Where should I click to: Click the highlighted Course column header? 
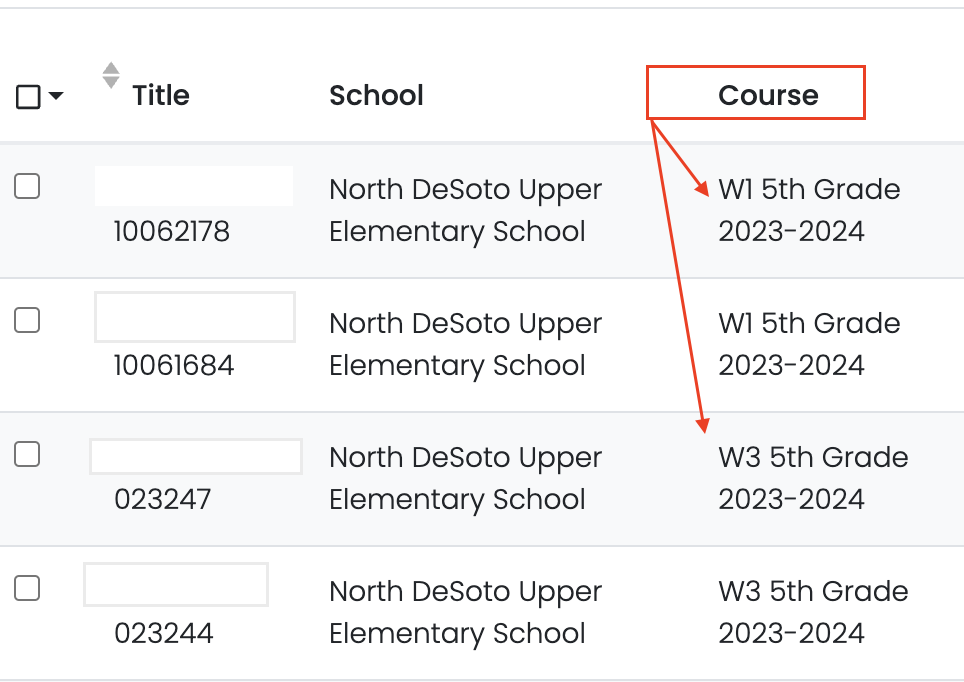(x=767, y=95)
